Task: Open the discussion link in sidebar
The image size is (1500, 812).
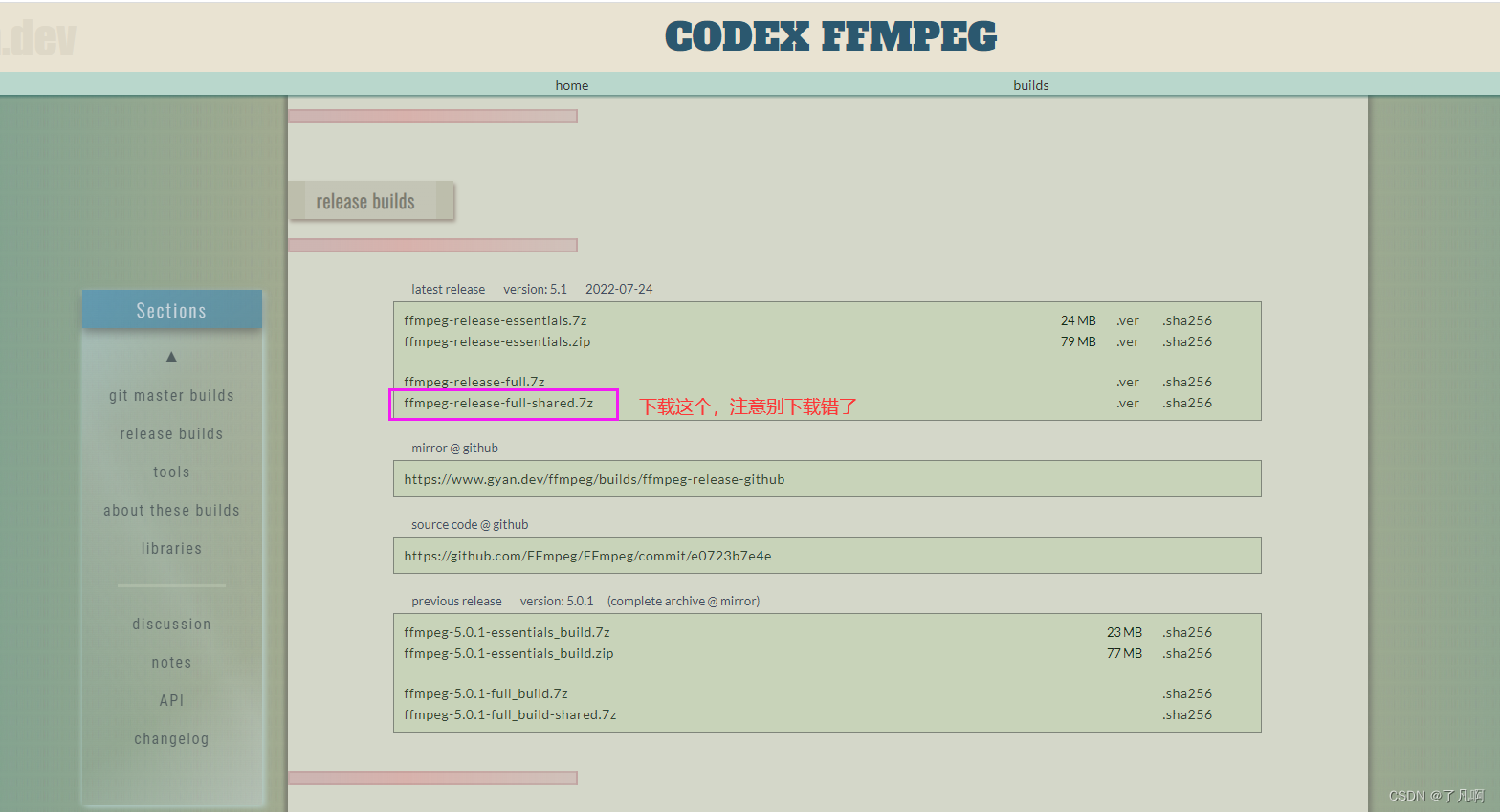Action: point(171,625)
